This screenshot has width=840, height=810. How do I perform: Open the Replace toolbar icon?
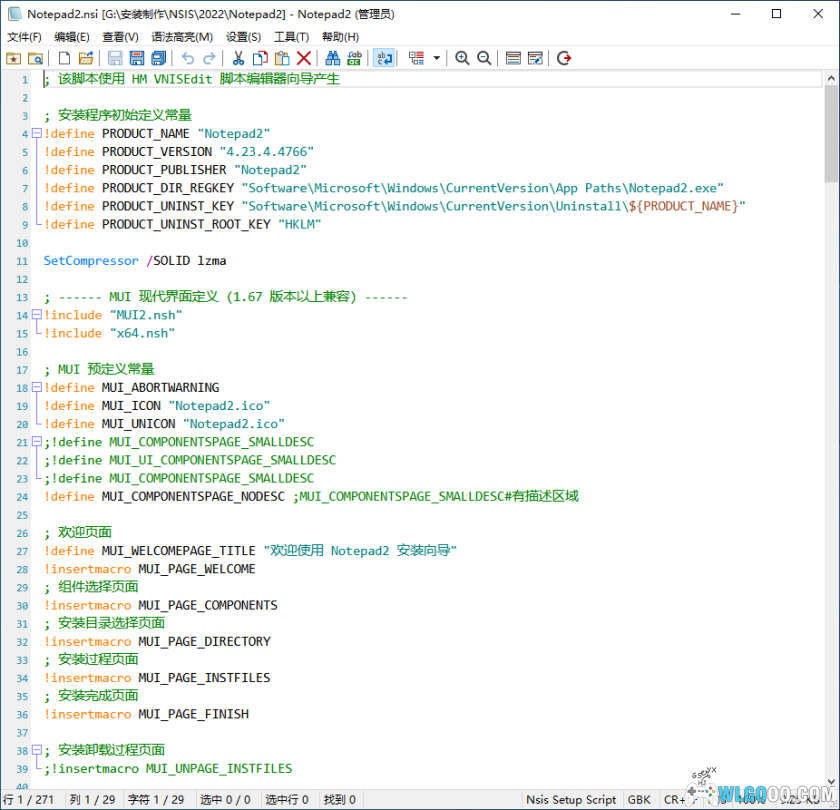click(355, 58)
